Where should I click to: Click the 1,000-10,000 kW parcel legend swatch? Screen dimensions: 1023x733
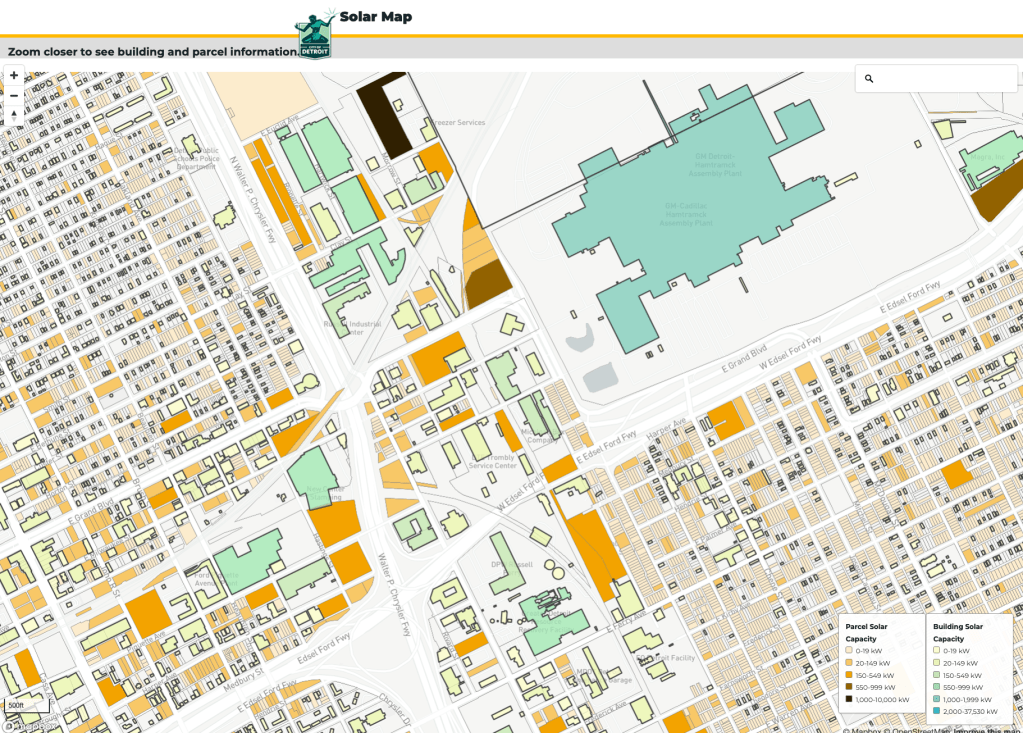click(x=850, y=699)
